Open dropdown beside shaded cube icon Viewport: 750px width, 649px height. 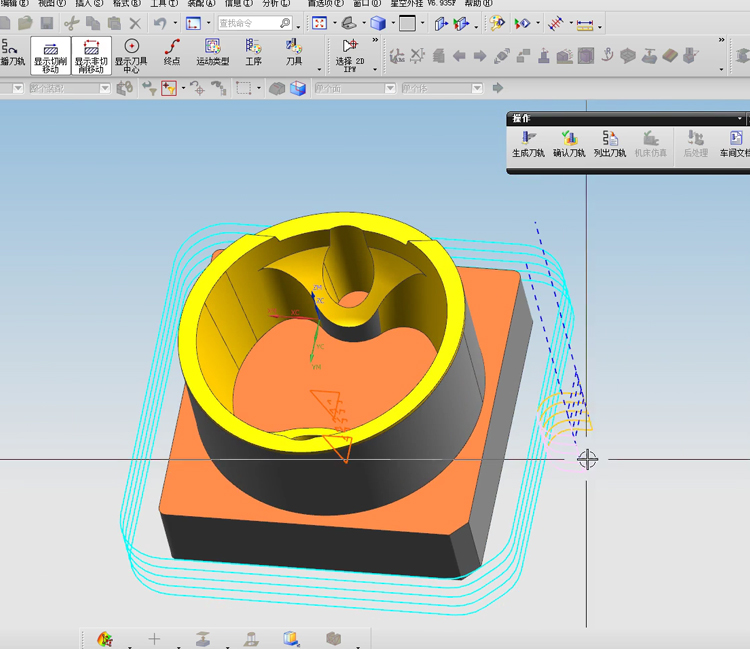click(393, 23)
